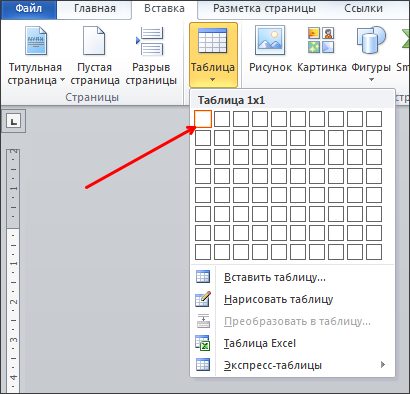Open the Титульная страница dropdown arrow

click(62, 80)
